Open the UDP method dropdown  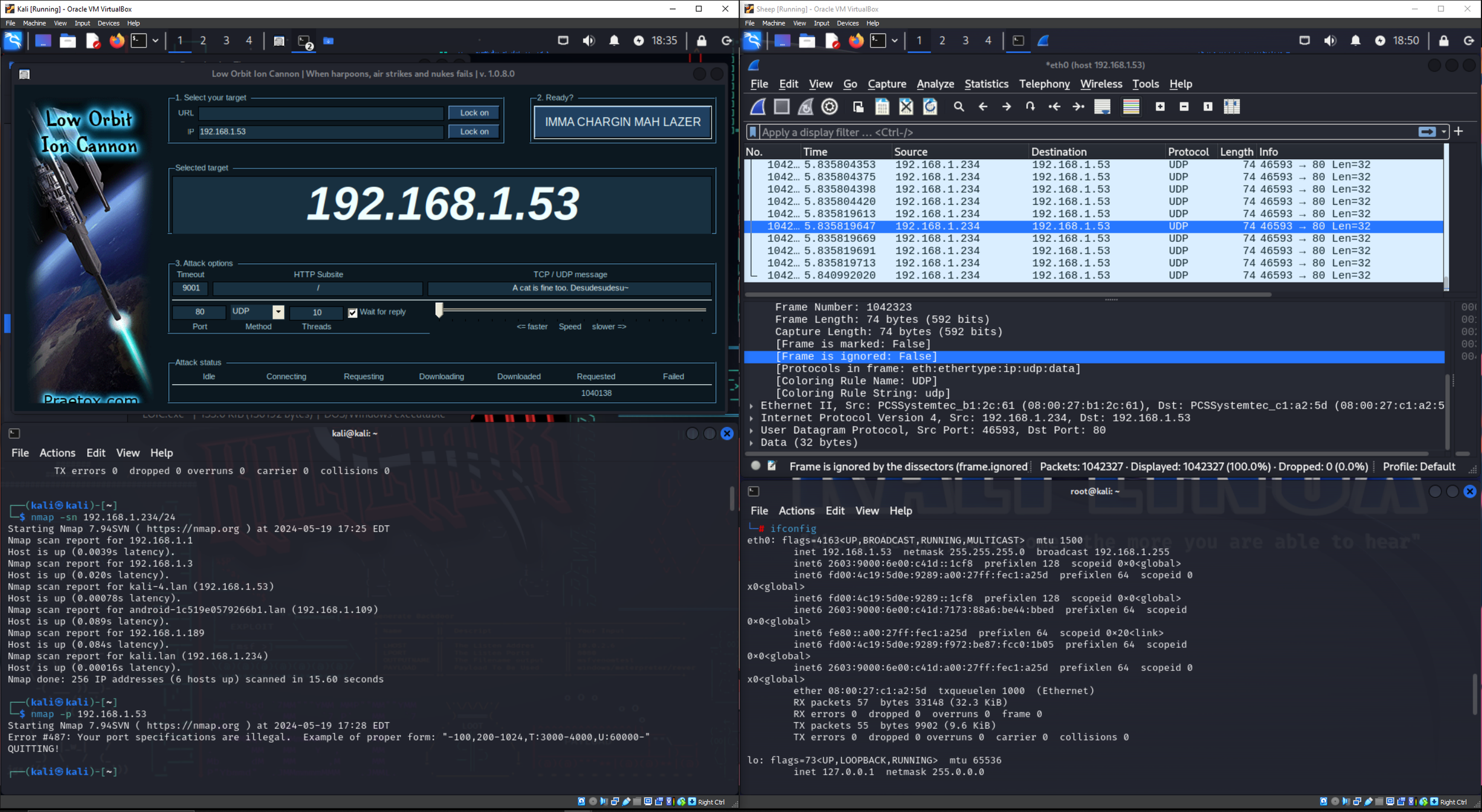pos(278,312)
